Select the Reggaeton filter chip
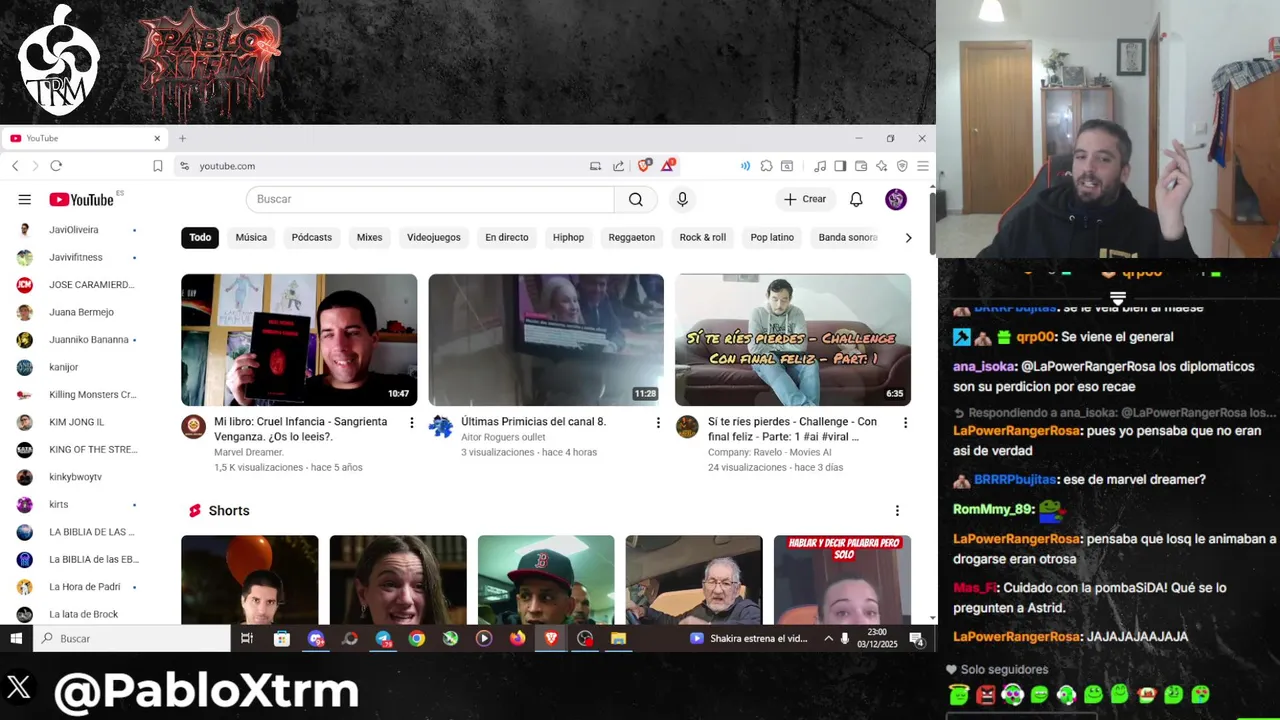1280x720 pixels. (x=632, y=238)
